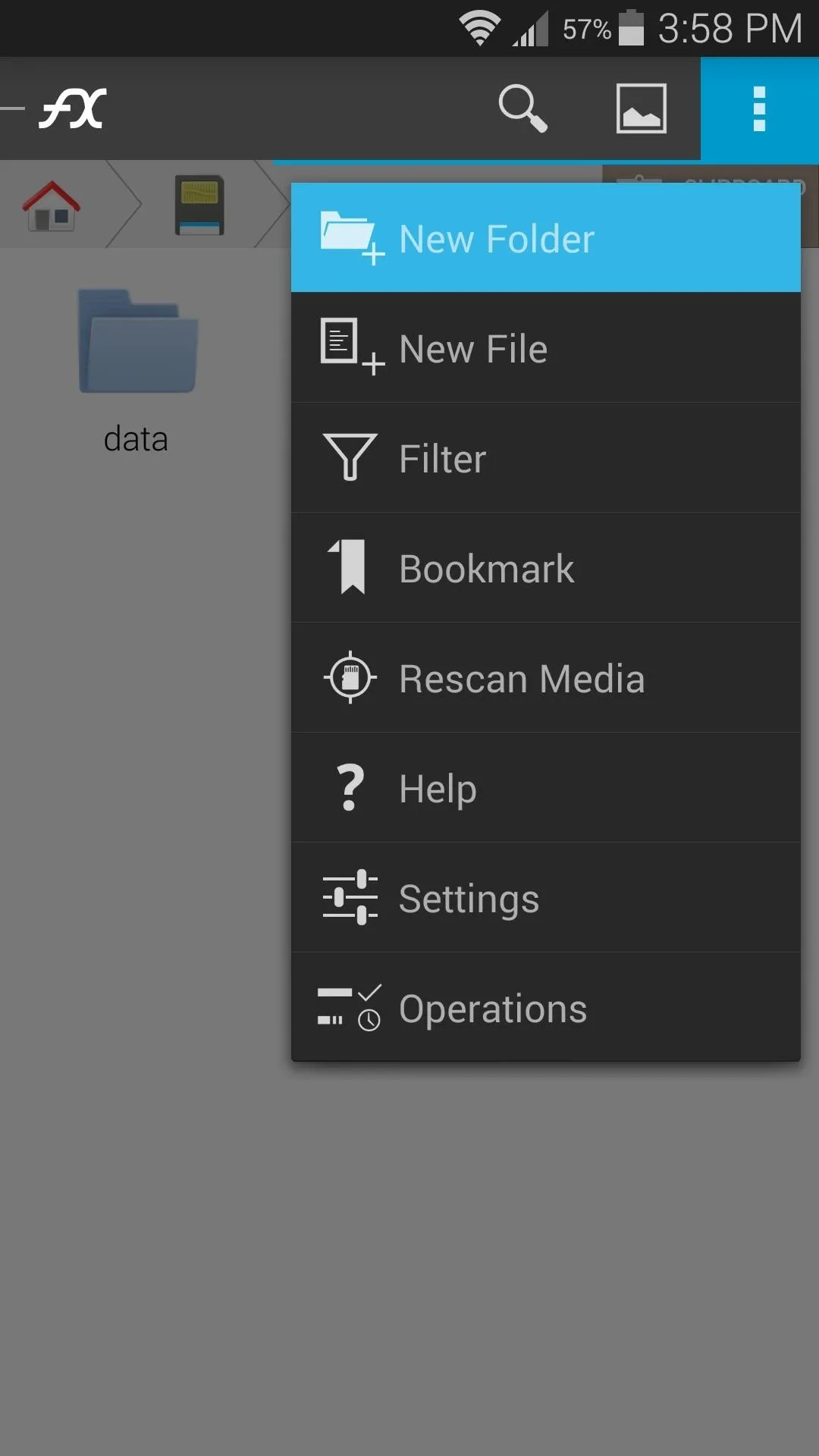Choose Rescan Media
This screenshot has height=1456, width=819.
[x=546, y=678]
